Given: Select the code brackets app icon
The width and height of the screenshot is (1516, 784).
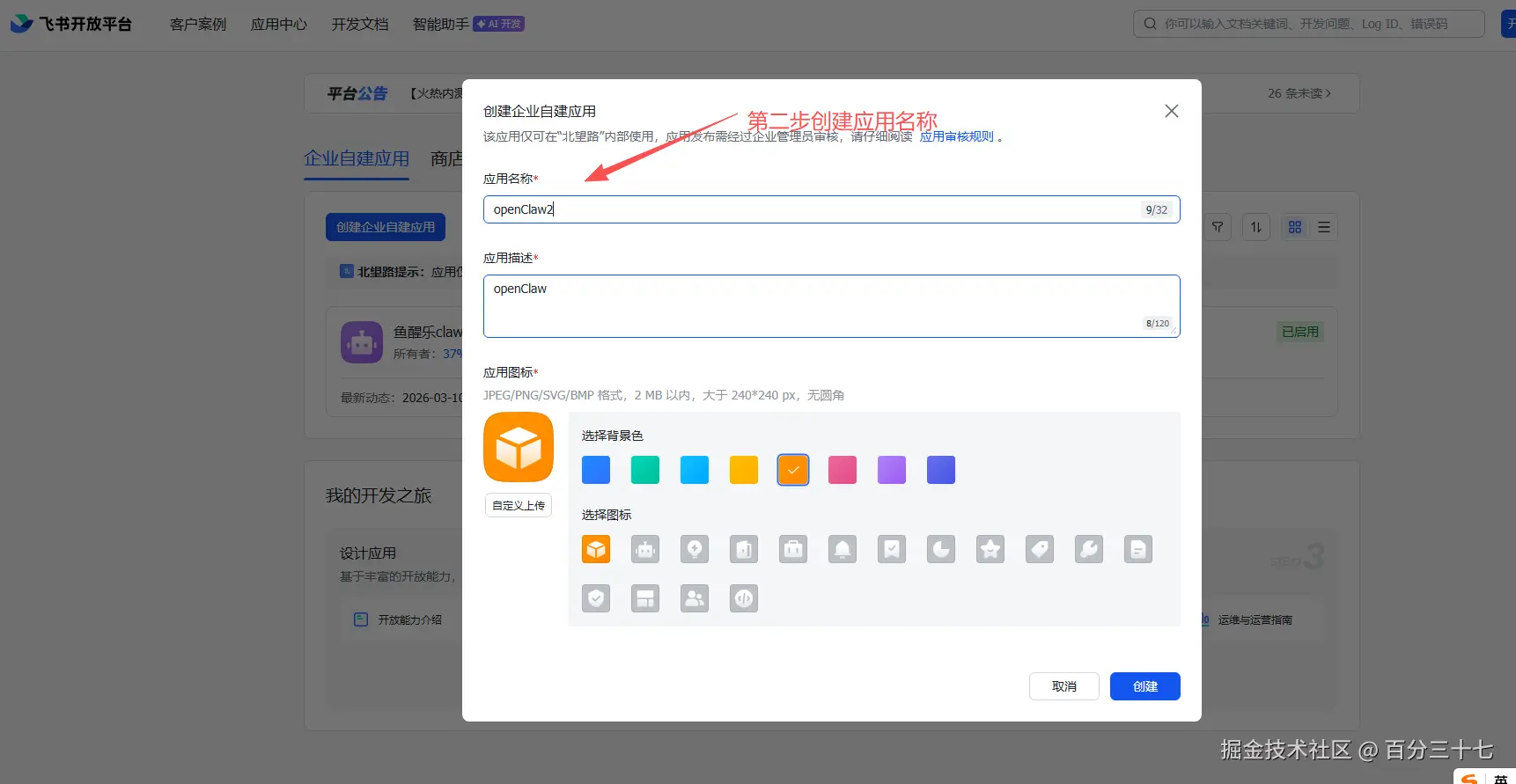Looking at the screenshot, I should [744, 598].
